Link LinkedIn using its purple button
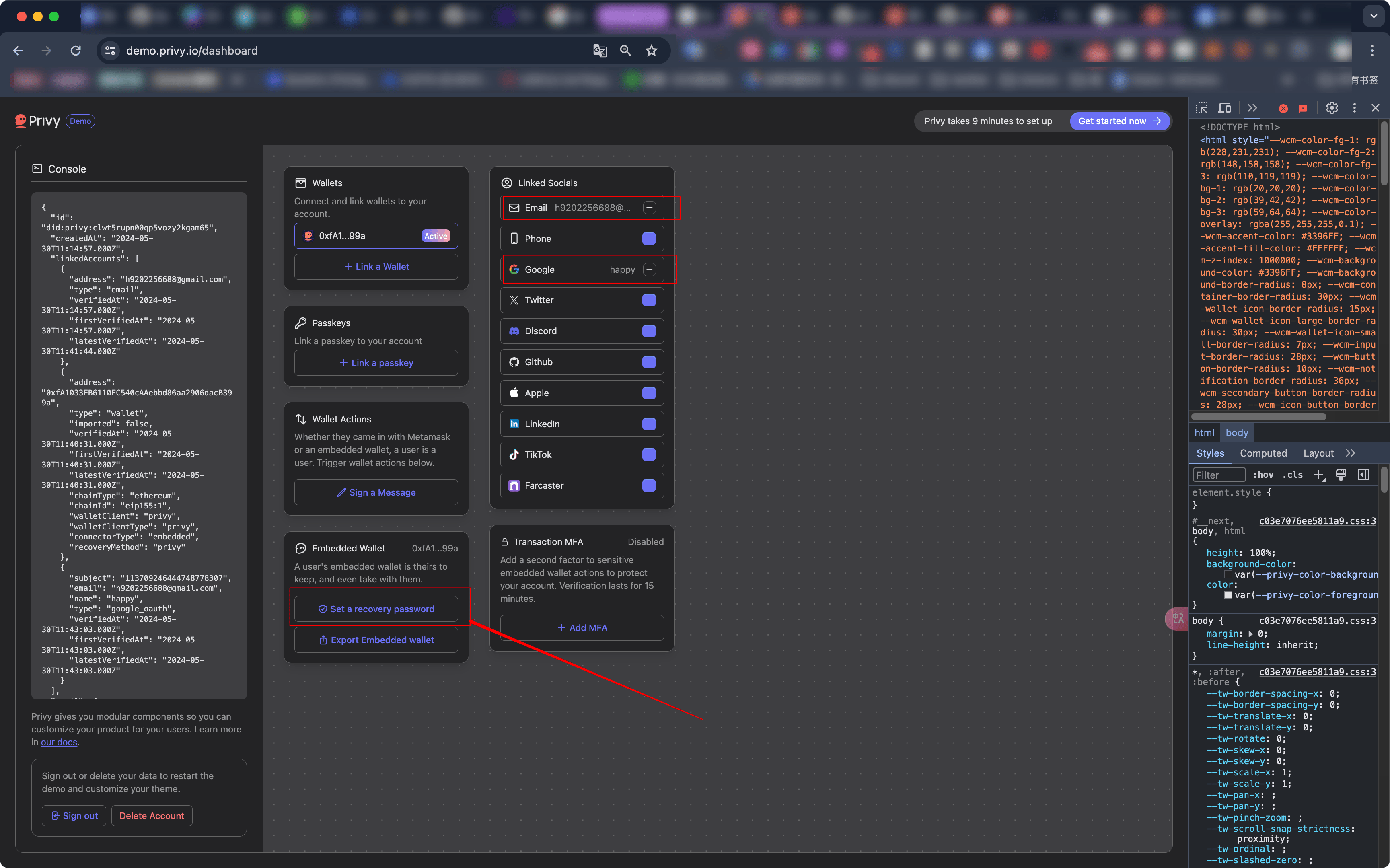 (x=649, y=424)
